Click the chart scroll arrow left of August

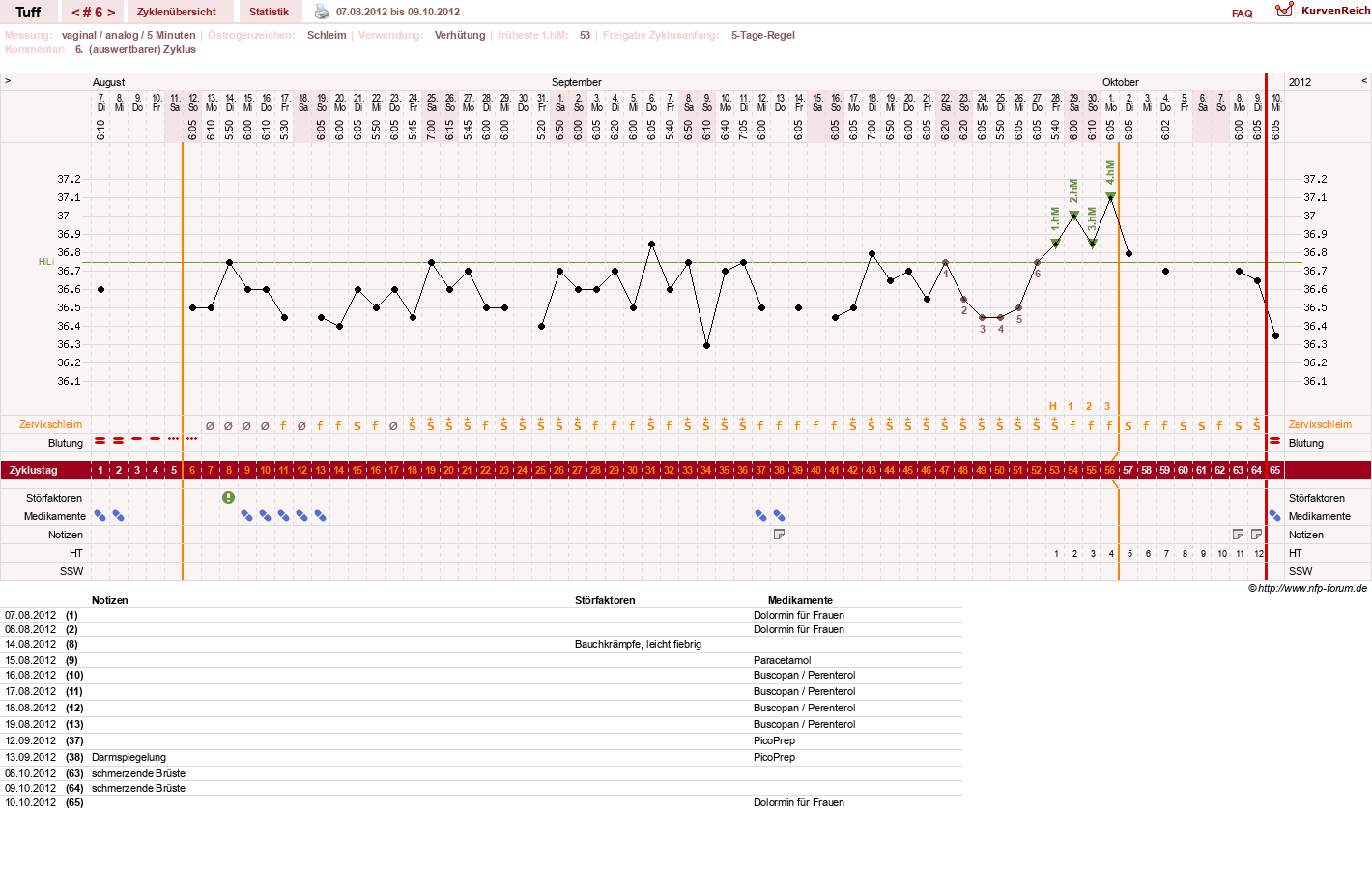tap(8, 81)
